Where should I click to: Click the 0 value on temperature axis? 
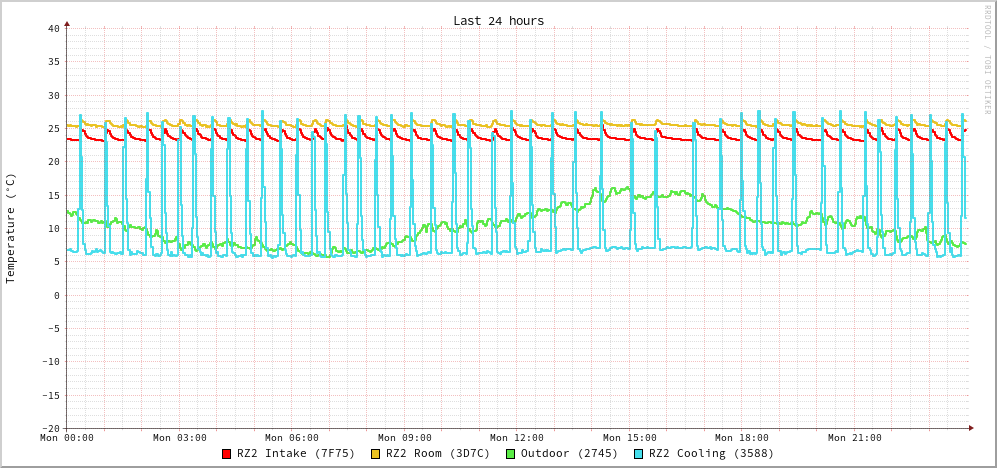[57, 295]
